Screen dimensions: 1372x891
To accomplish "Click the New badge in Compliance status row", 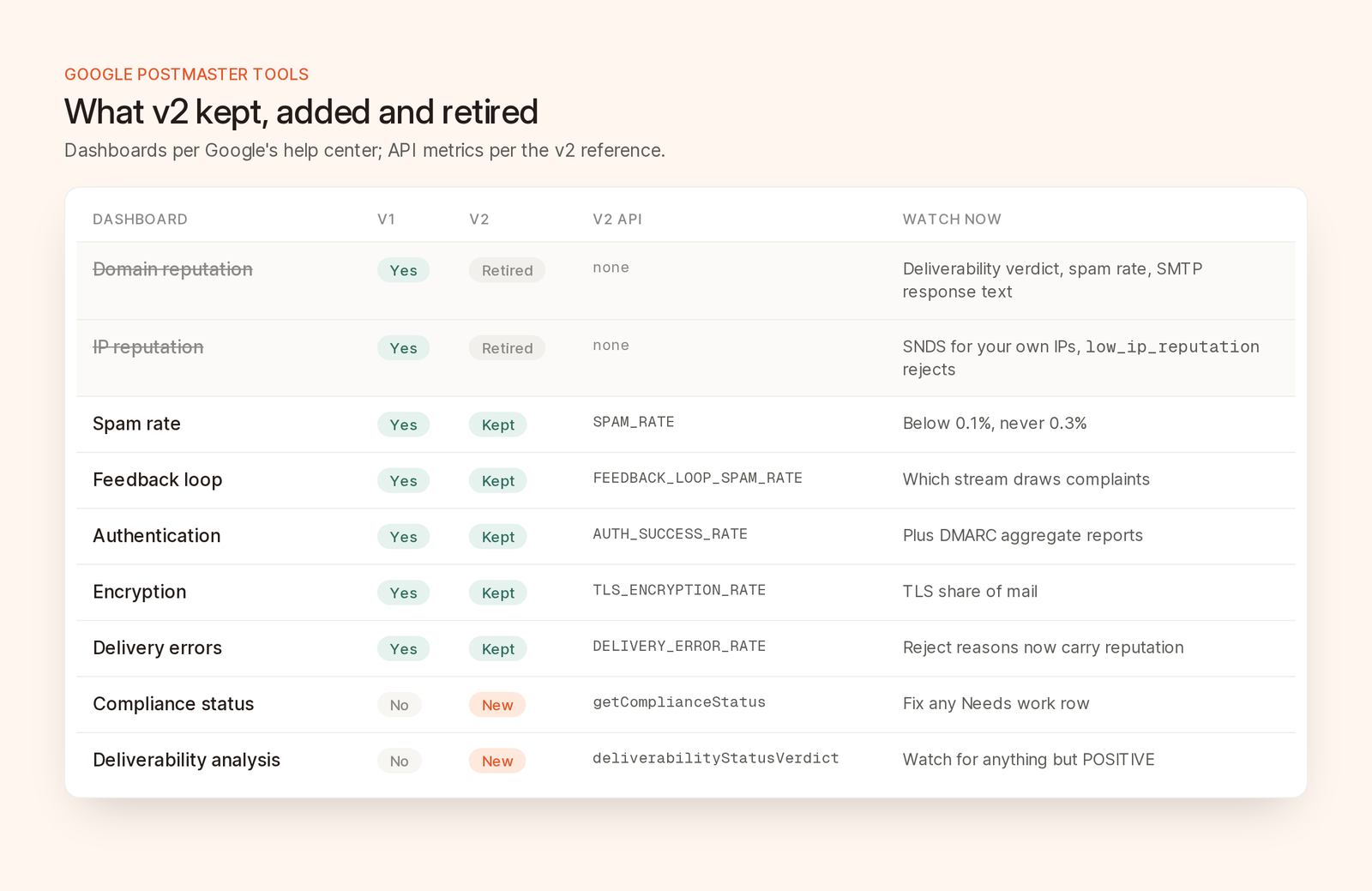I will click(497, 705).
